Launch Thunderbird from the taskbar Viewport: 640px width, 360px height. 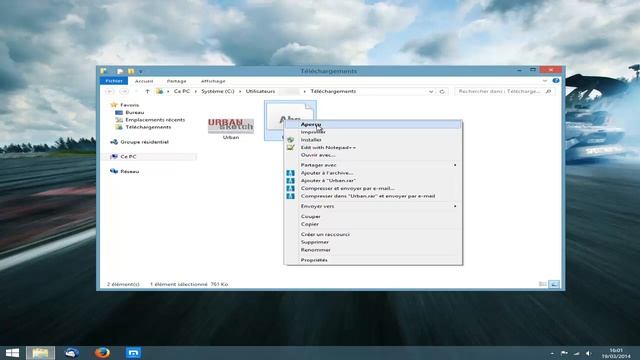click(x=71, y=353)
